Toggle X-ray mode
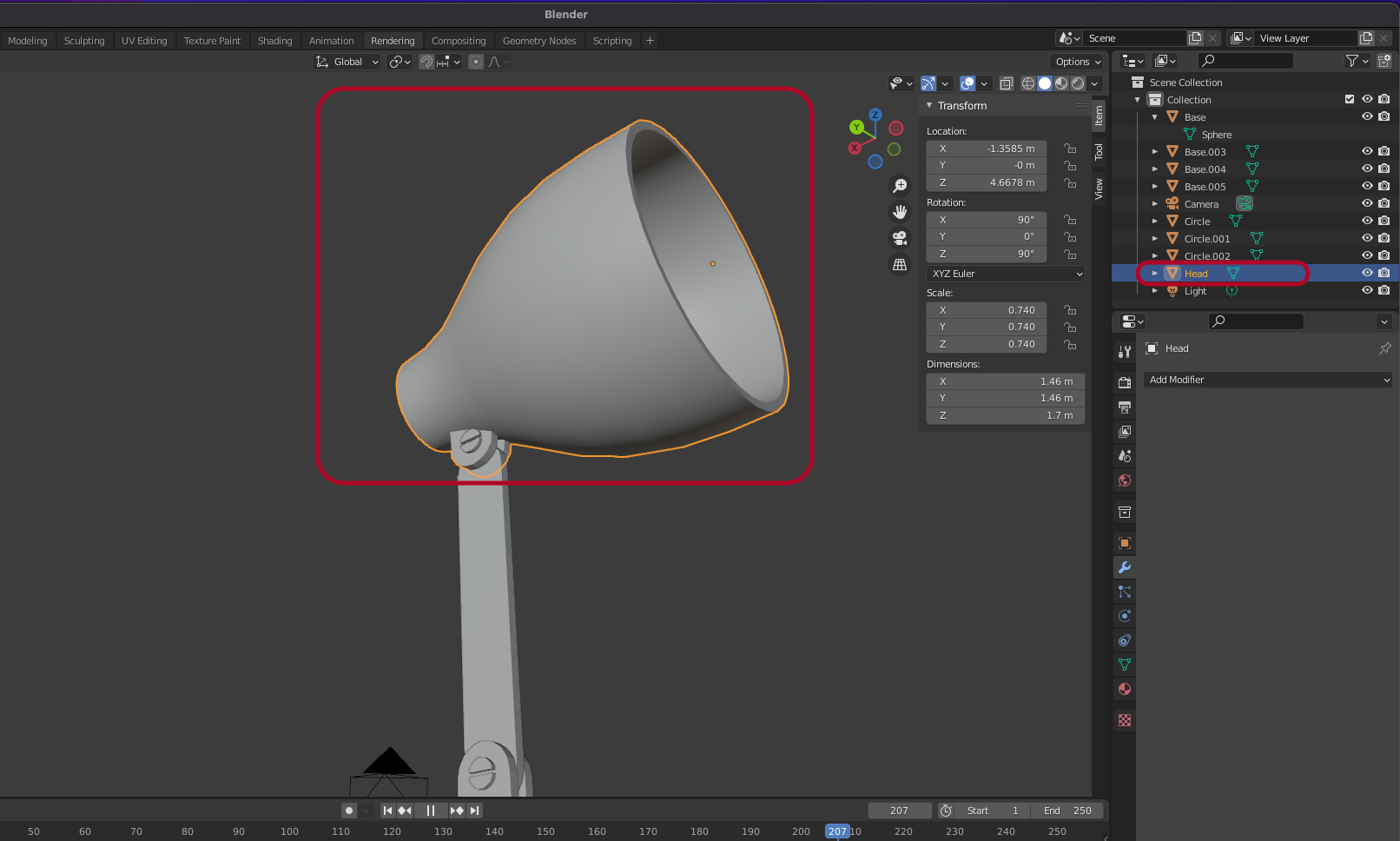This screenshot has height=841, width=1400. (1006, 83)
